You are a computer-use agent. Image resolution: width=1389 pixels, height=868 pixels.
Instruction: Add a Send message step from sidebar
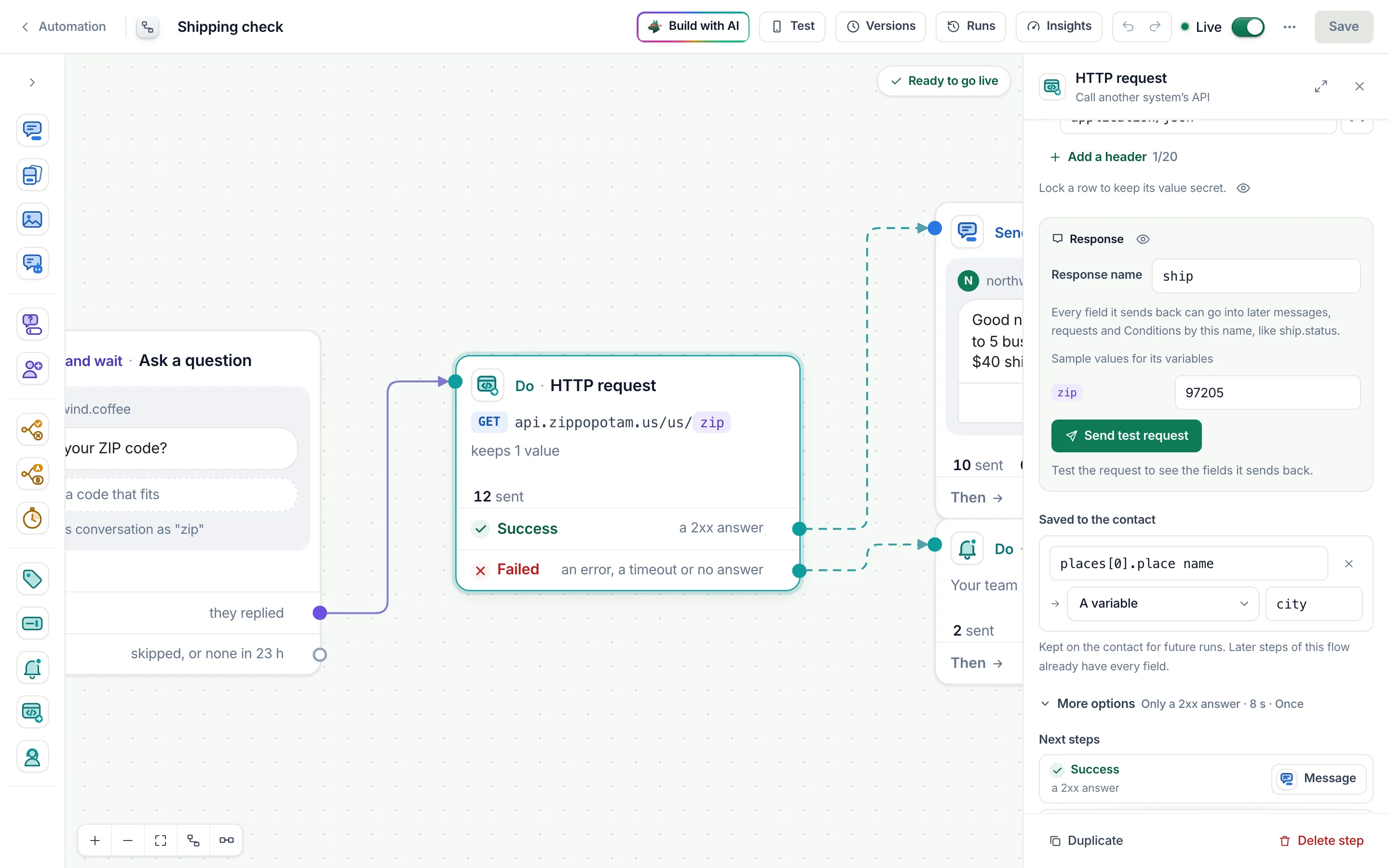click(32, 130)
